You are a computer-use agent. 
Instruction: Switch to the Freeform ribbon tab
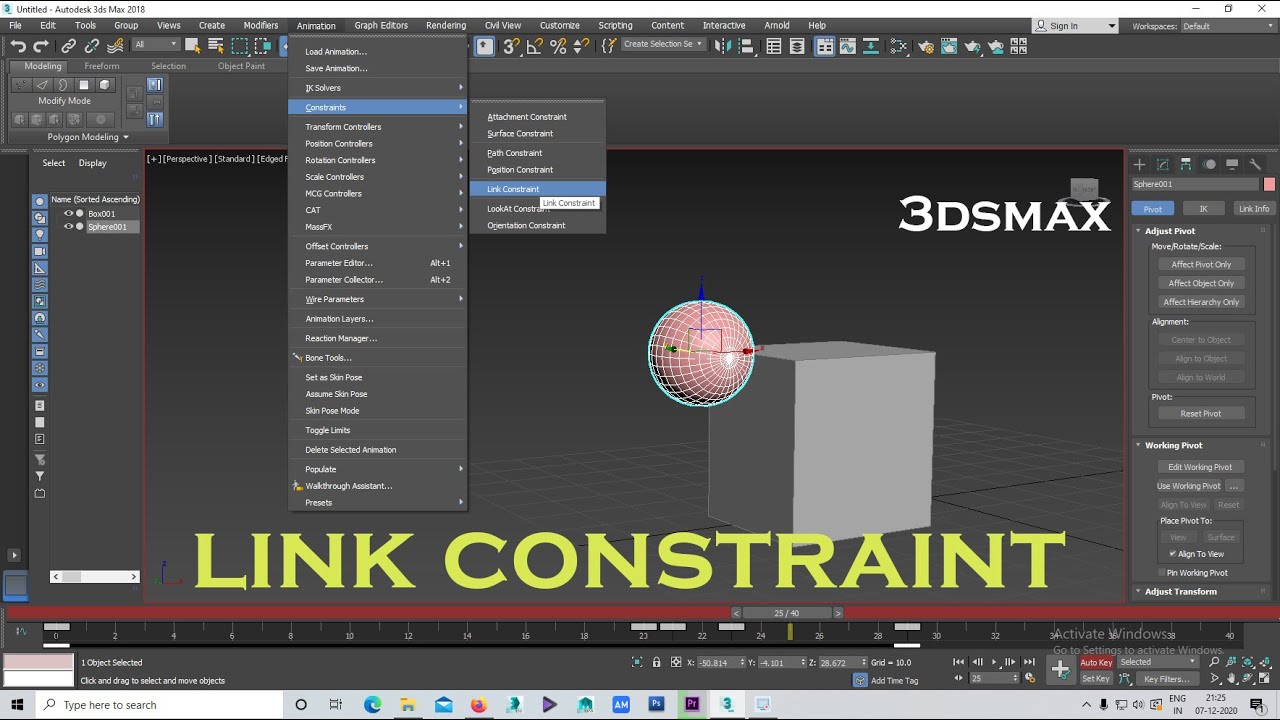tap(102, 66)
